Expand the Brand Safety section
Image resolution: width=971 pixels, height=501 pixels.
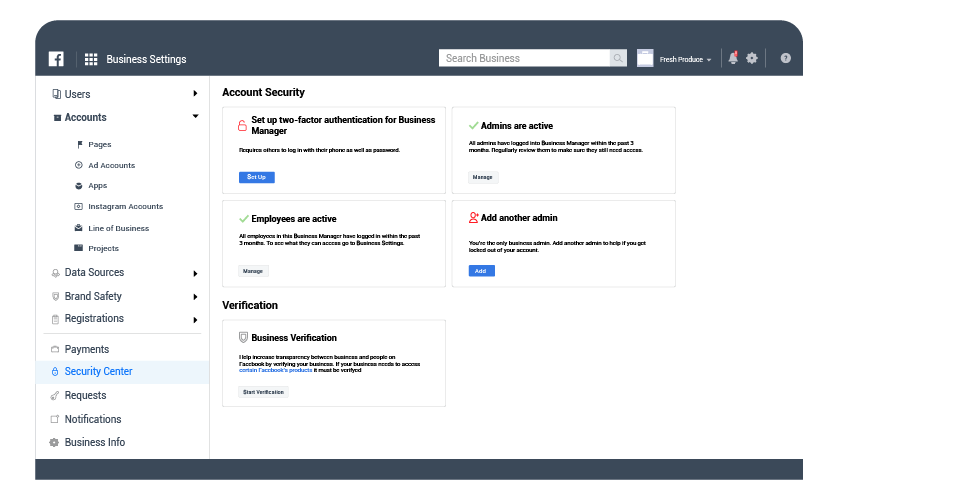pos(195,297)
